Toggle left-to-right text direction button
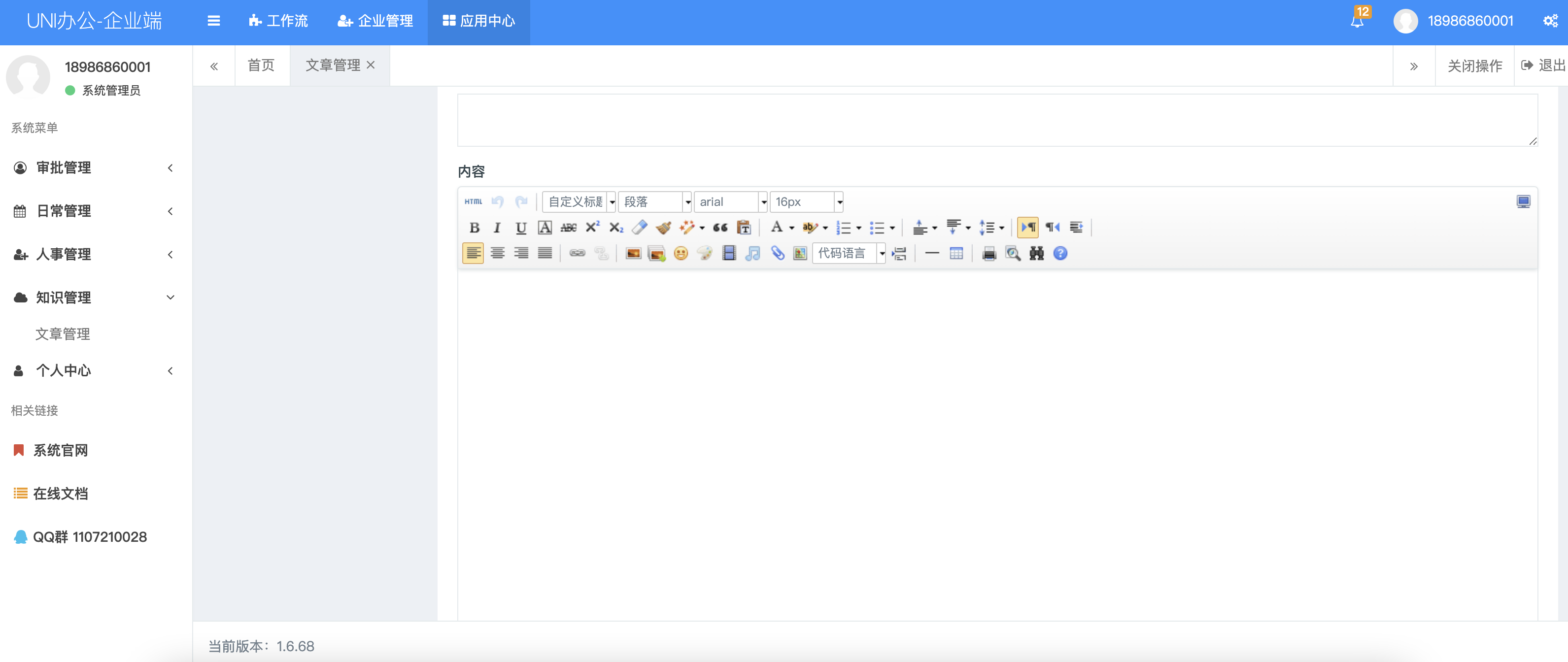The image size is (1568, 662). [1028, 228]
